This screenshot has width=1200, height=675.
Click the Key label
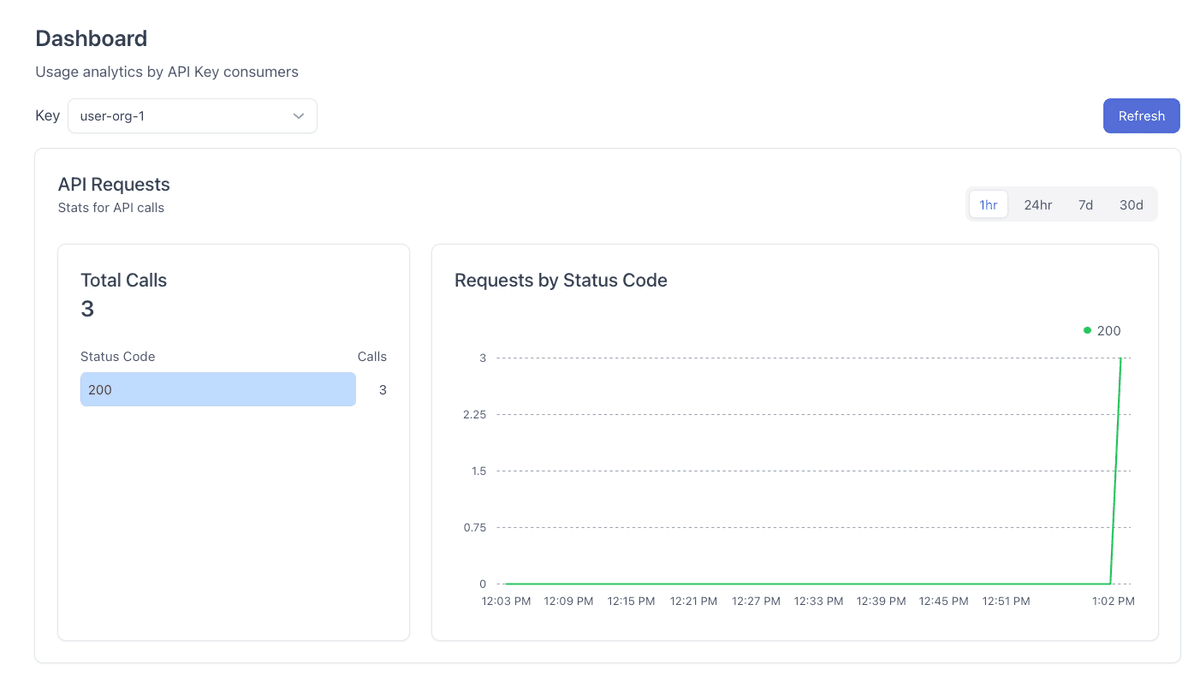coord(48,116)
